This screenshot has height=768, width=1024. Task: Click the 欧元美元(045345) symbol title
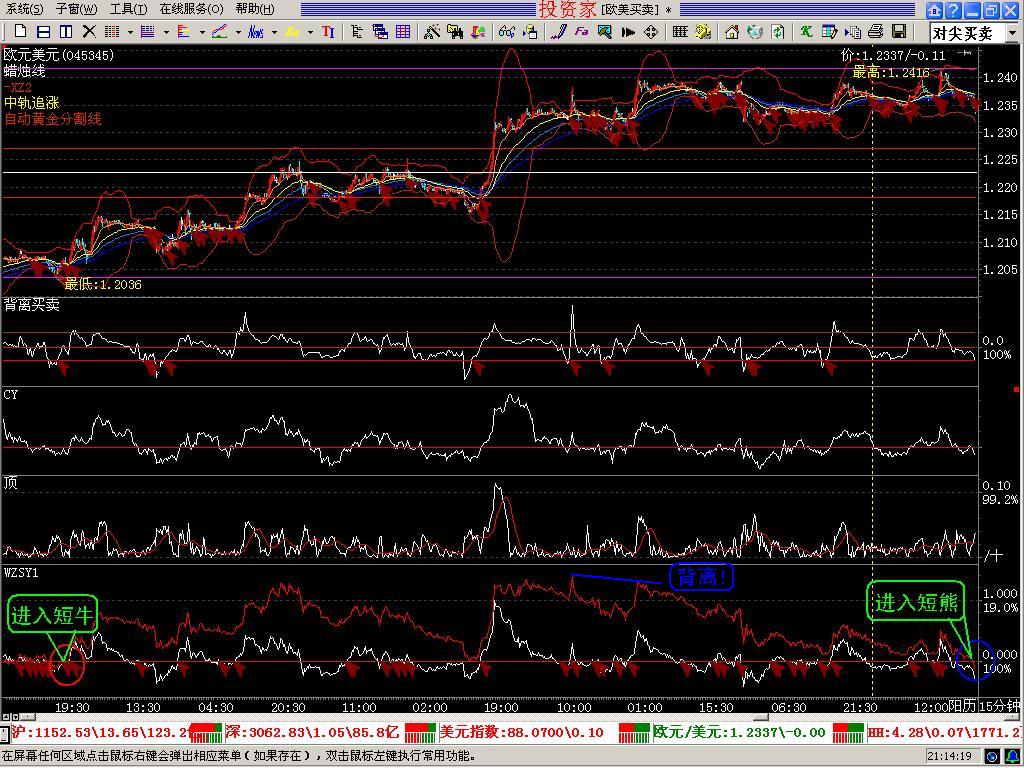pos(59,55)
